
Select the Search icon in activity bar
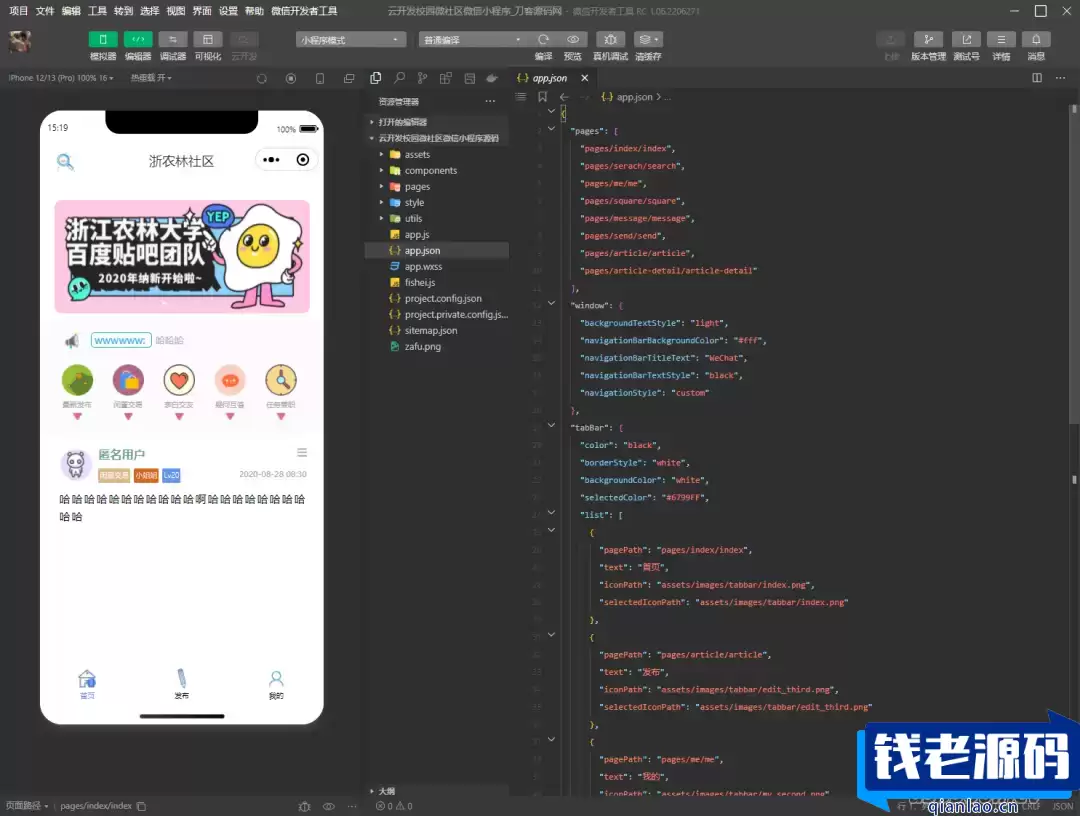click(399, 78)
